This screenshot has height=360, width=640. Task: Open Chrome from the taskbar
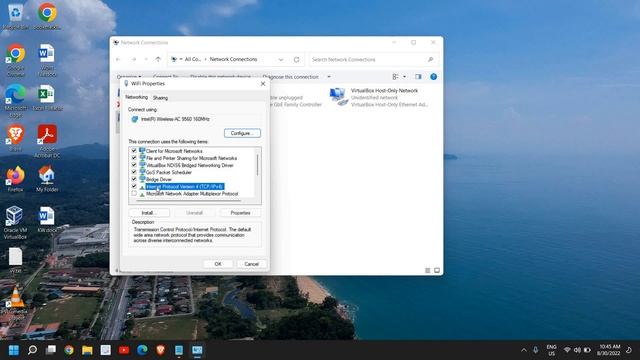pyautogui.click(x=69, y=350)
